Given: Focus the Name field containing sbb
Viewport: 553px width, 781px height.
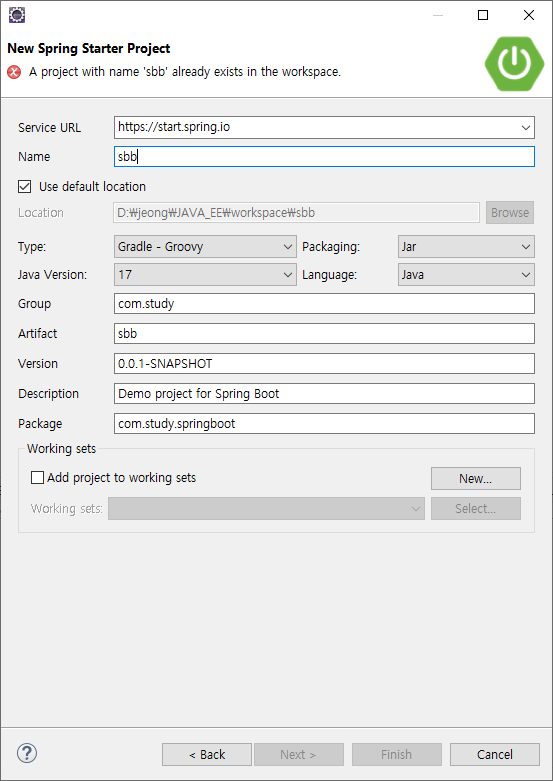Looking at the screenshot, I should click(x=324, y=156).
